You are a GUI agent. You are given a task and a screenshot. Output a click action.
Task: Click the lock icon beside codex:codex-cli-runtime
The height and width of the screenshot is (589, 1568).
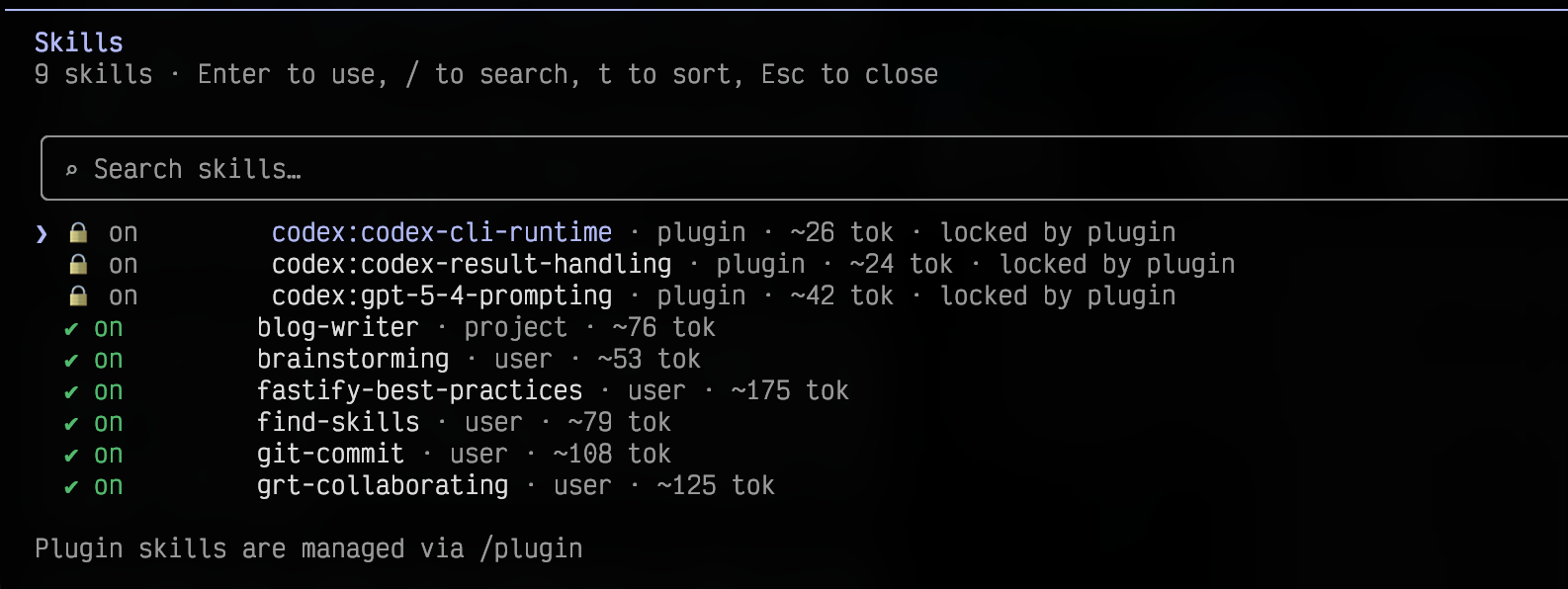click(78, 233)
